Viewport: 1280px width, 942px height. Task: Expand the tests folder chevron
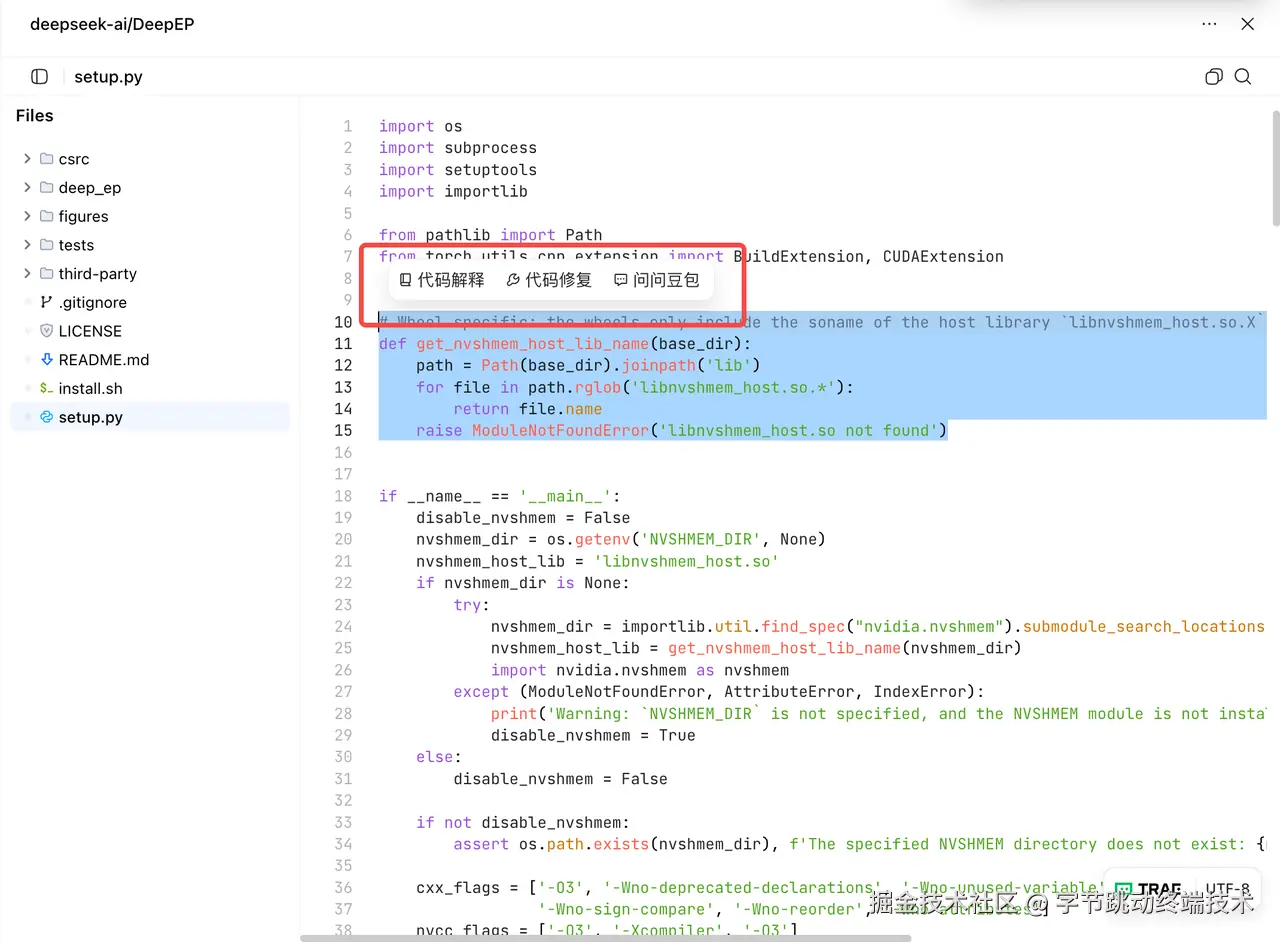point(27,245)
